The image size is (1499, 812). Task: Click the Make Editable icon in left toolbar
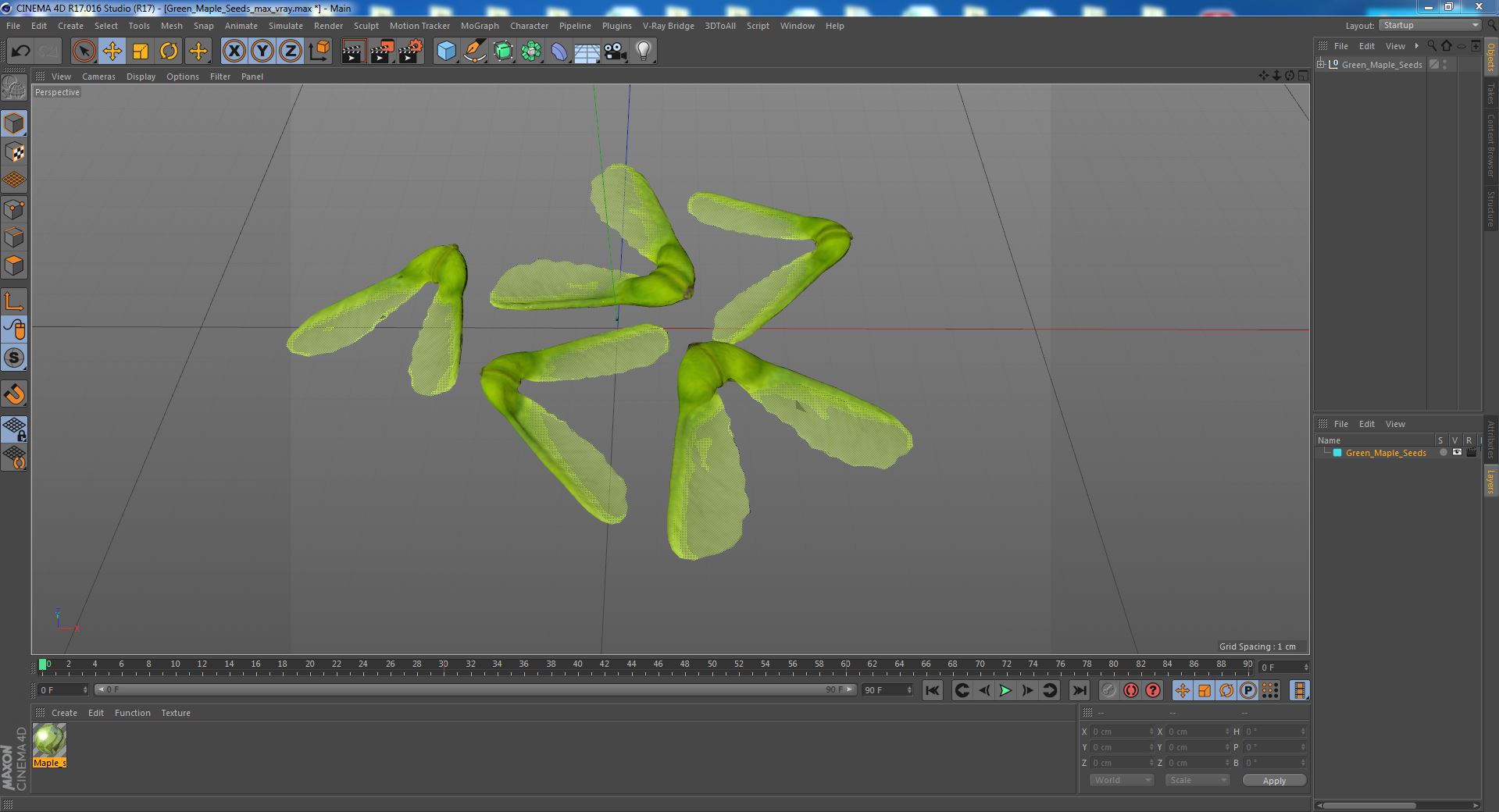(x=14, y=88)
